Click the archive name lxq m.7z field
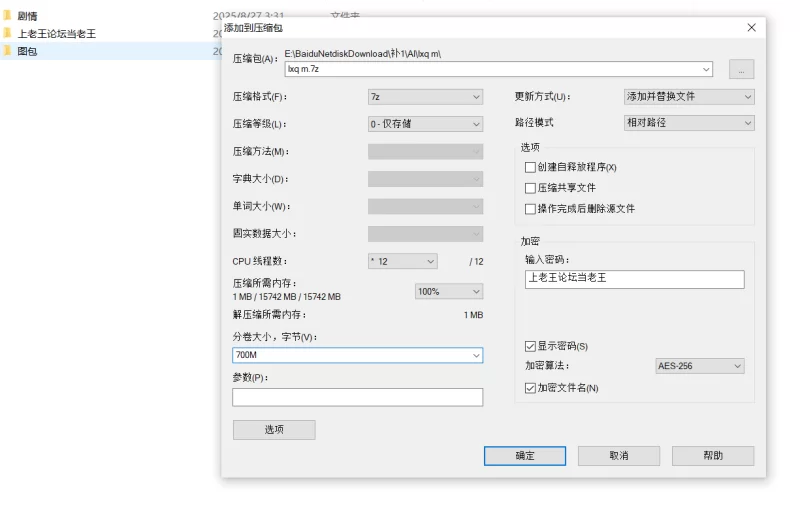This screenshot has width=800, height=522. pos(498,69)
